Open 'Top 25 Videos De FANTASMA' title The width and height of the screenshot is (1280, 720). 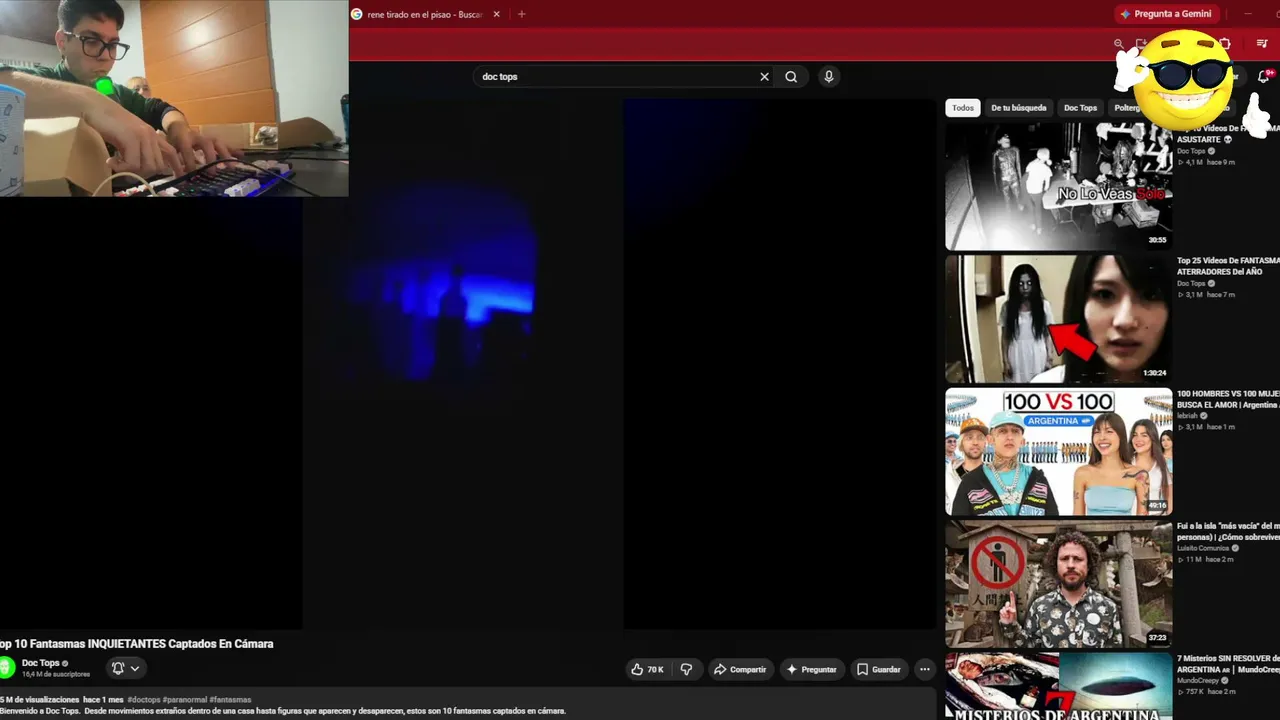(x=1228, y=266)
